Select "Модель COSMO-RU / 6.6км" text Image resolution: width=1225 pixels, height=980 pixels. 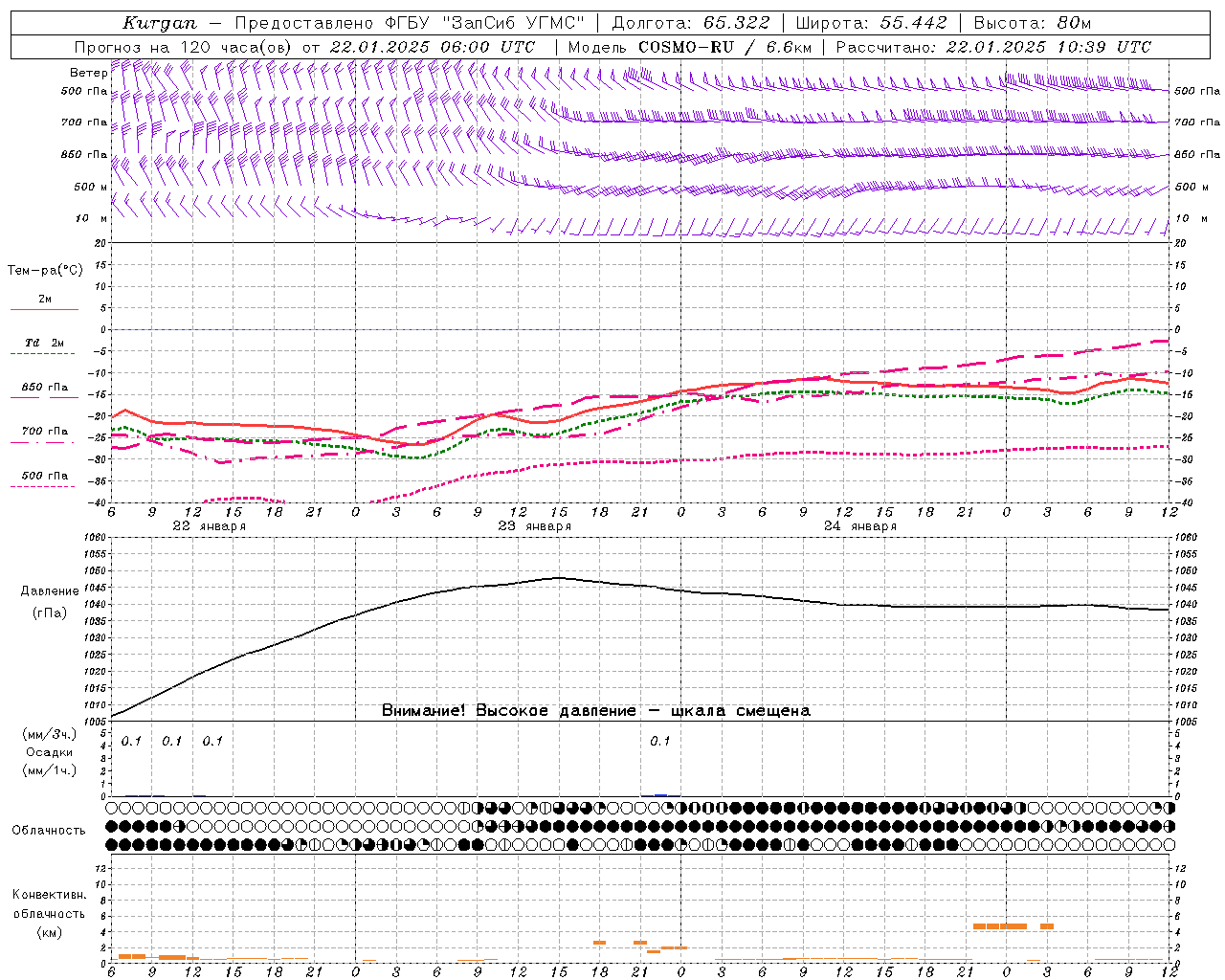click(690, 47)
